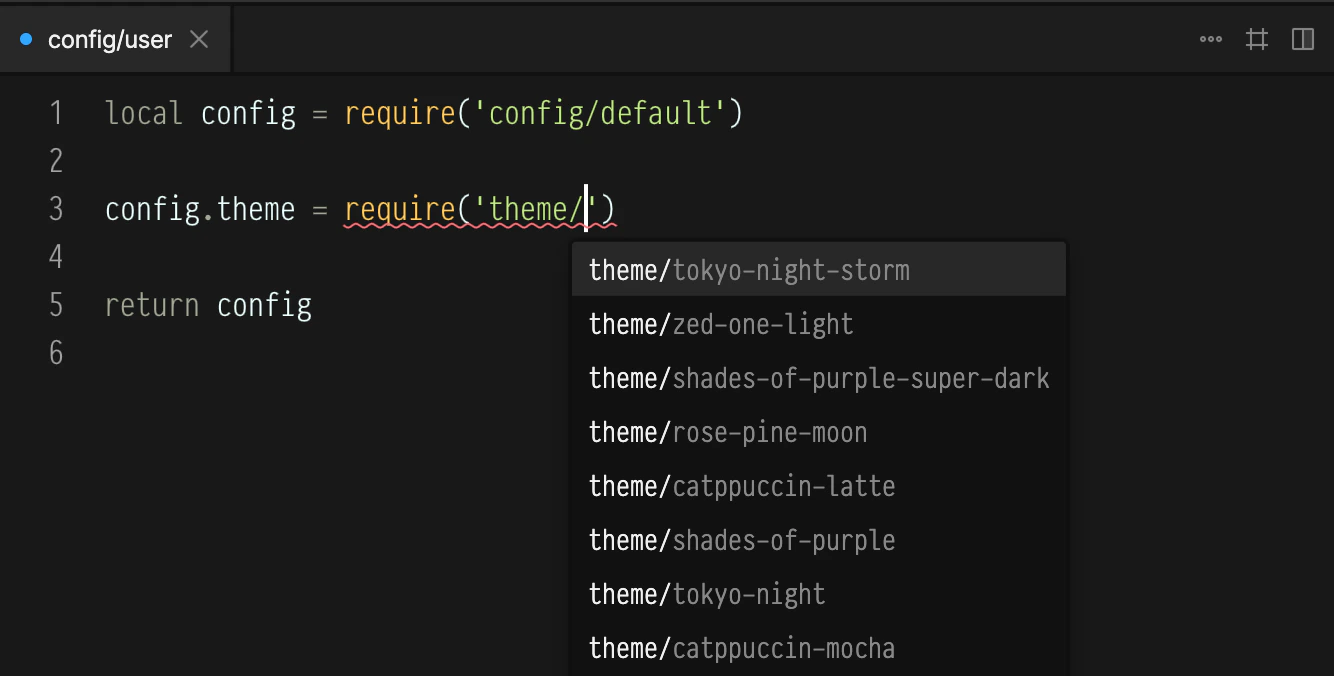Select theme/shades-of-purple in the dropdown
This screenshot has width=1334, height=676.
(x=741, y=540)
